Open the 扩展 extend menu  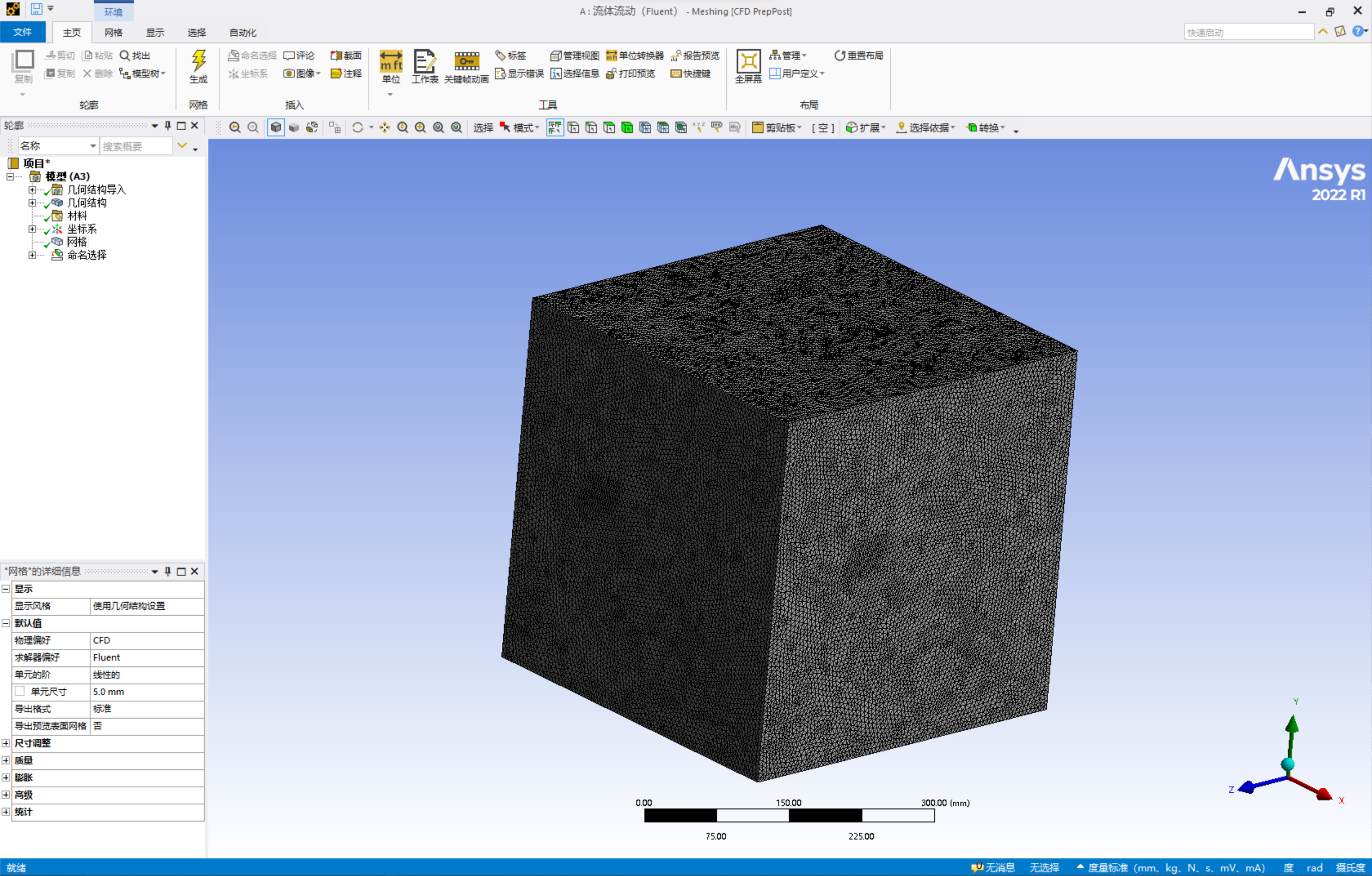click(866, 127)
